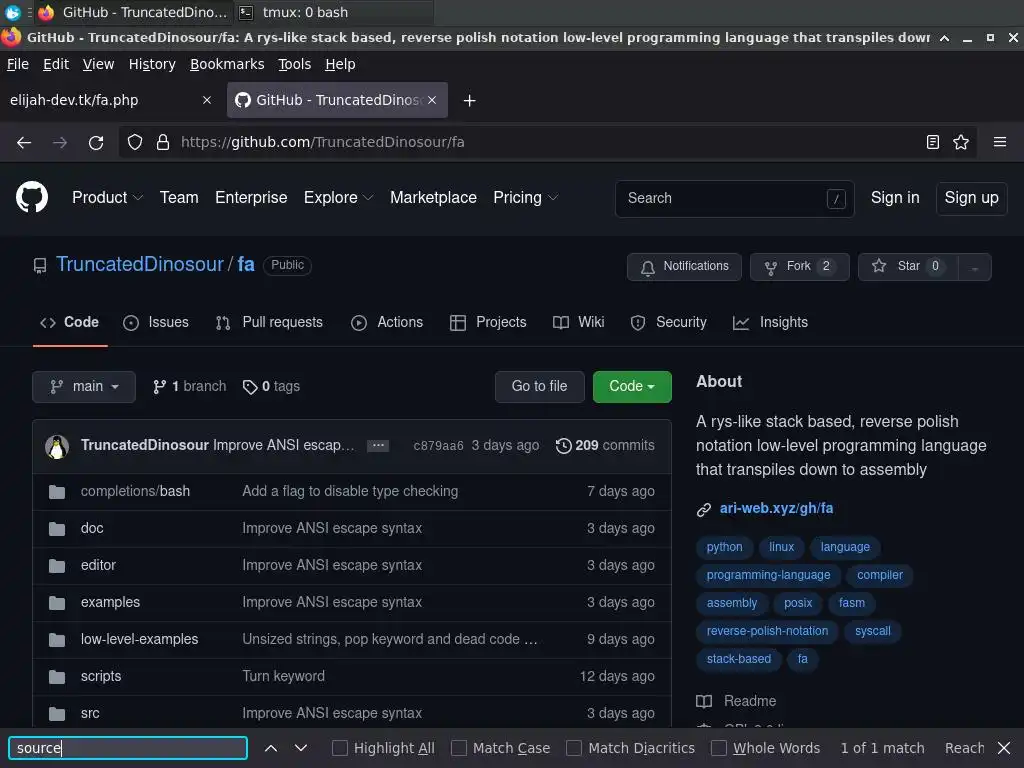Click the link icon beside ari-web.xyz/gh/fa

[703, 509]
